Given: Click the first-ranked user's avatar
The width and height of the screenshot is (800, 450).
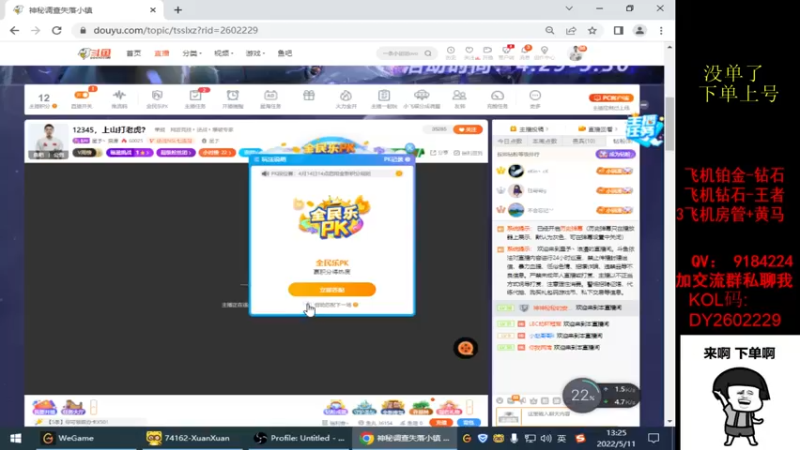Looking at the screenshot, I should pyautogui.click(x=516, y=171).
